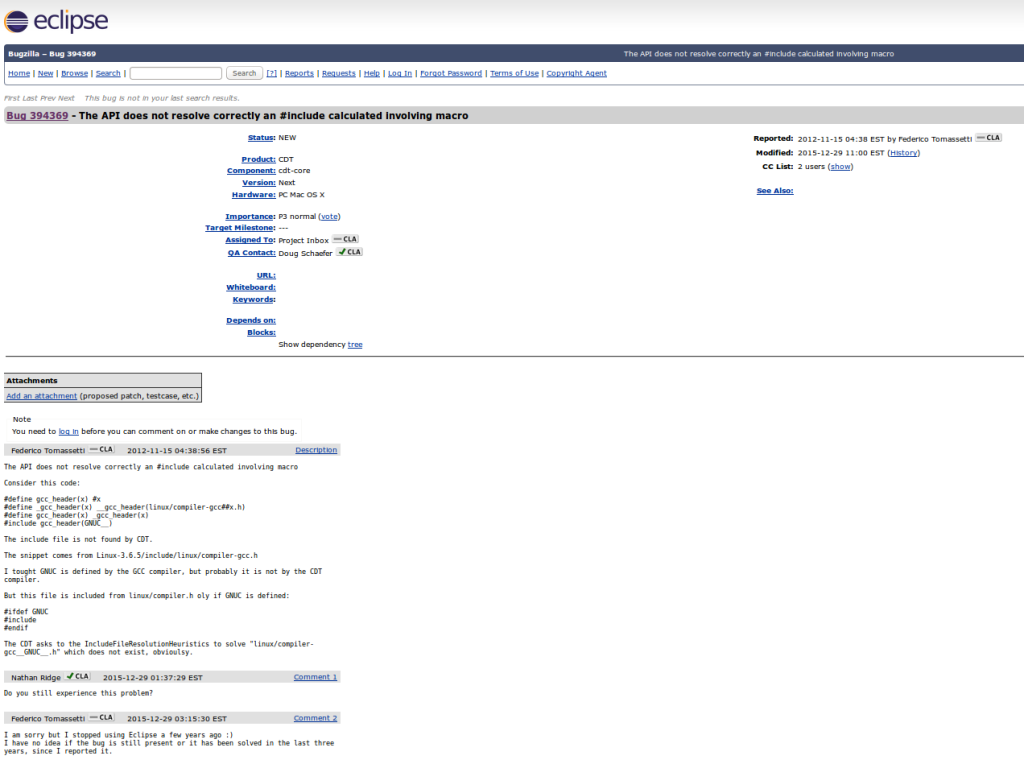The height and width of the screenshot is (764, 1024).
Task: Click the Importance field label
Action: pos(250,216)
